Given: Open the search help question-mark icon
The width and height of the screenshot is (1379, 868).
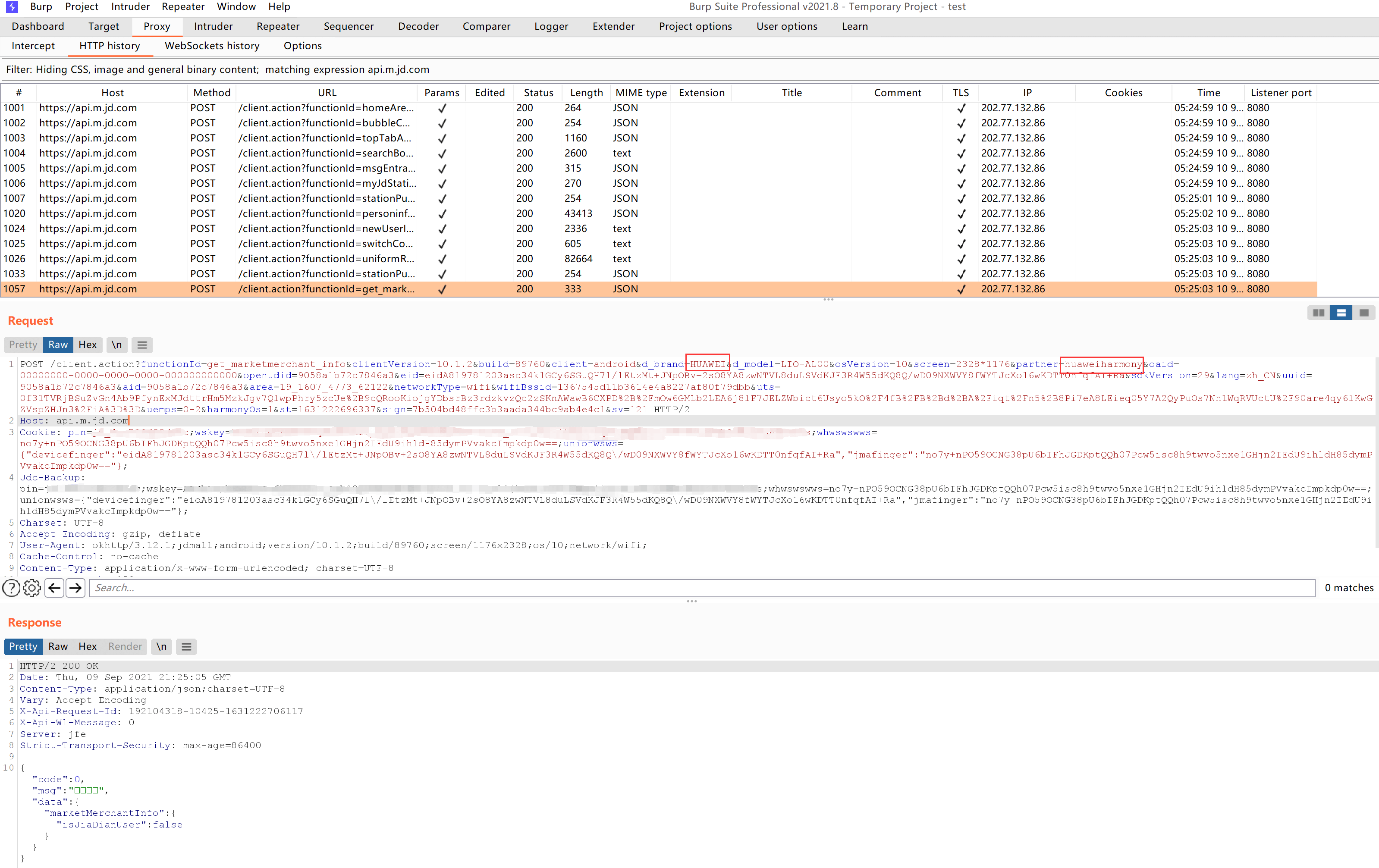Looking at the screenshot, I should point(12,588).
